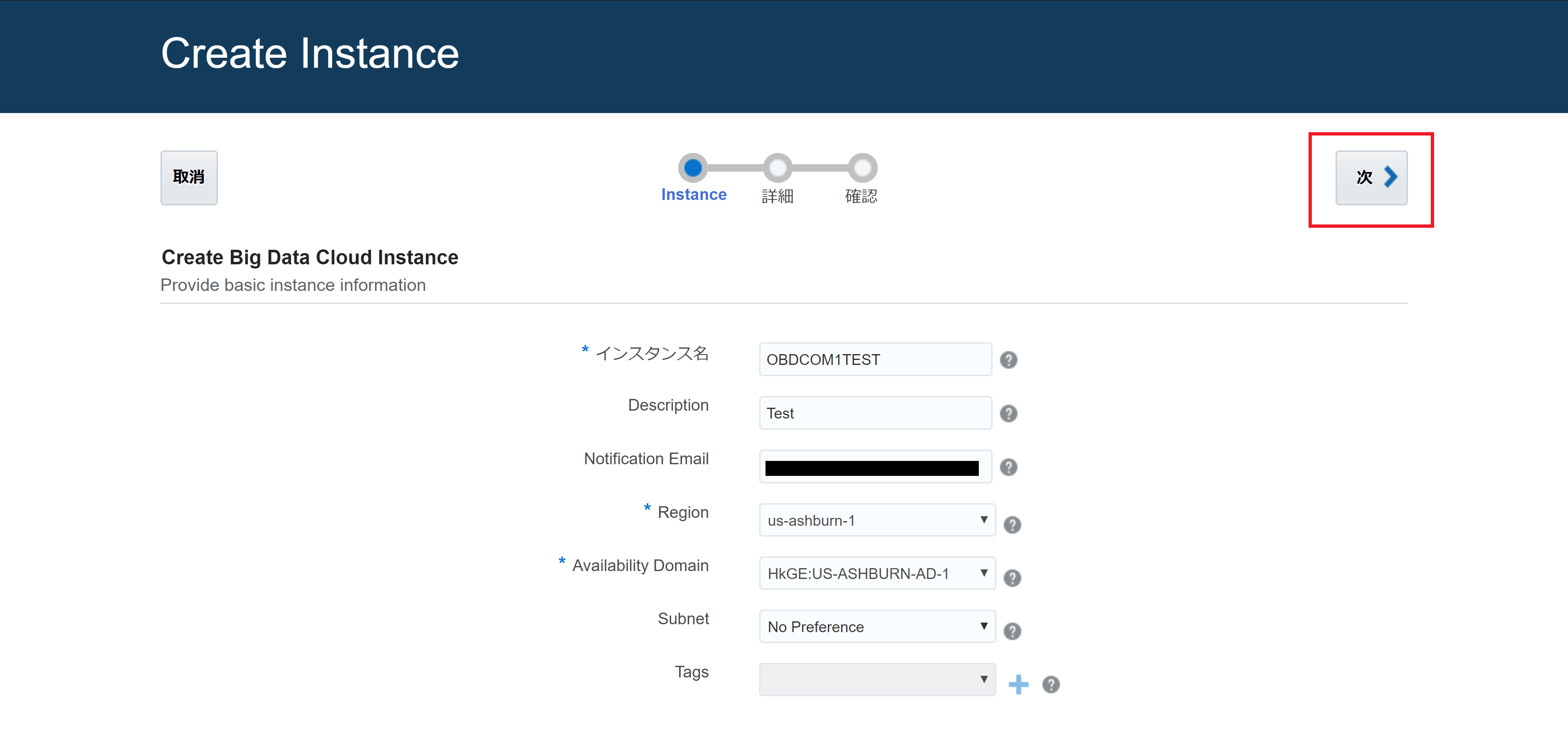Select the Instance wizard step

click(x=693, y=168)
